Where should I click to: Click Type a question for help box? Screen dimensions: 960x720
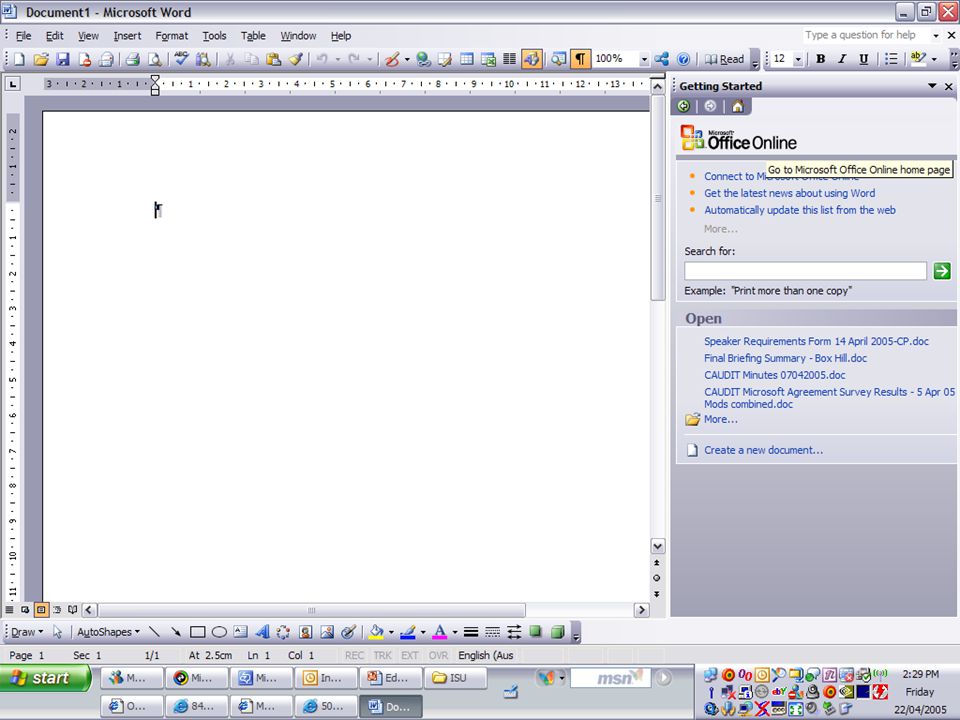coord(866,36)
